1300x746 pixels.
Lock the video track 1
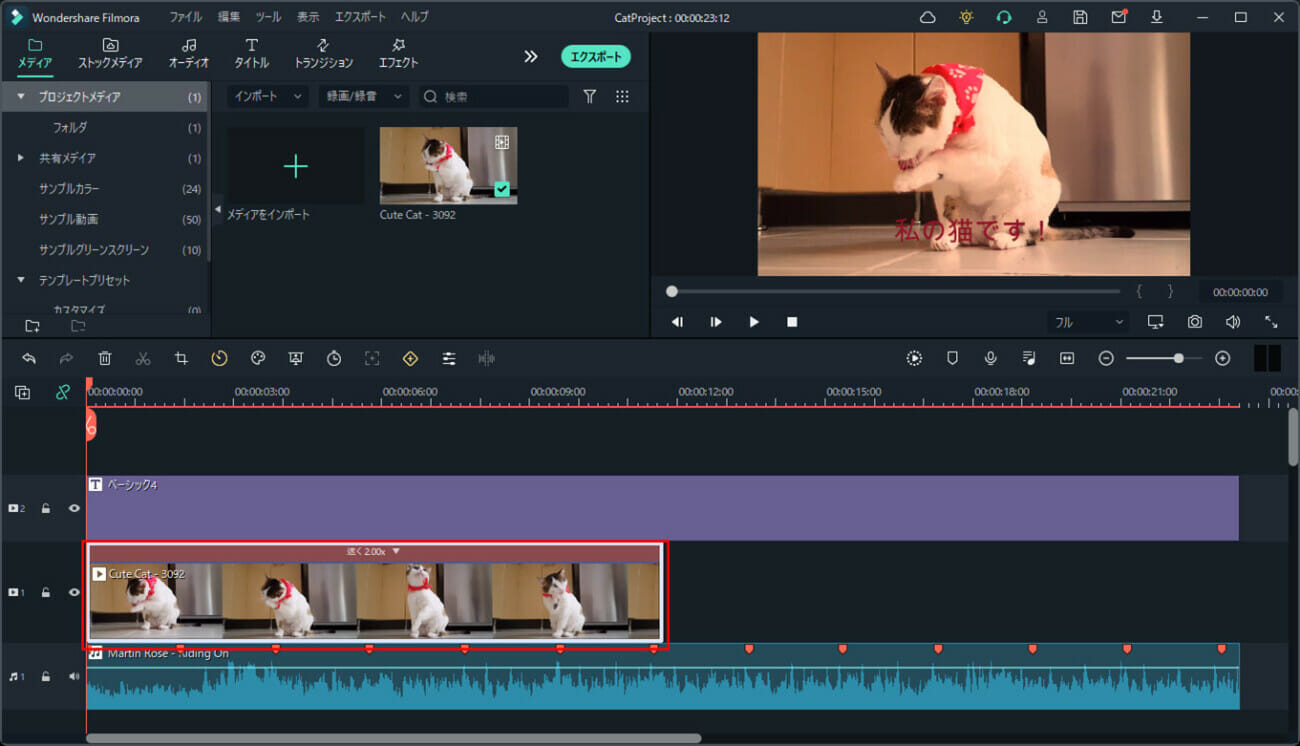click(x=46, y=592)
